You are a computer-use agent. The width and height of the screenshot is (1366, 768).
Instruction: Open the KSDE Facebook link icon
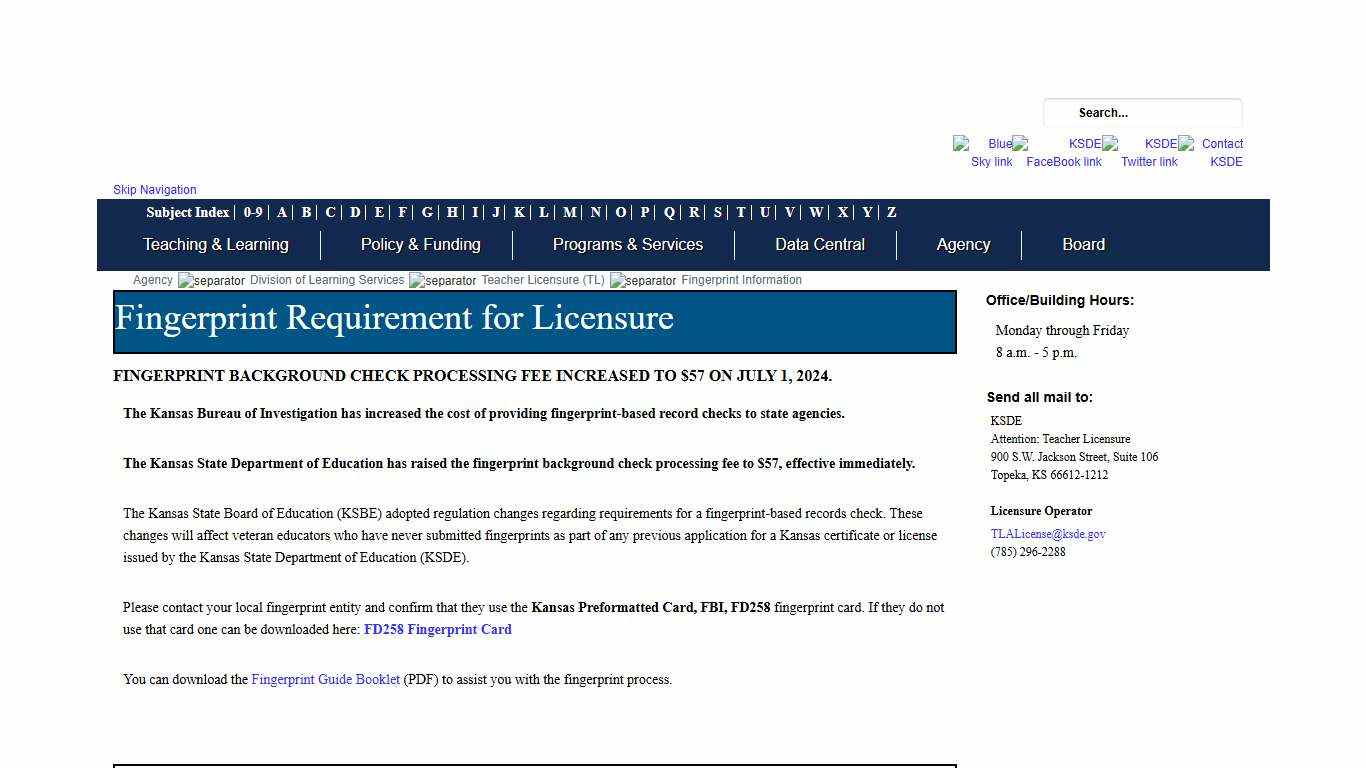1063,152
